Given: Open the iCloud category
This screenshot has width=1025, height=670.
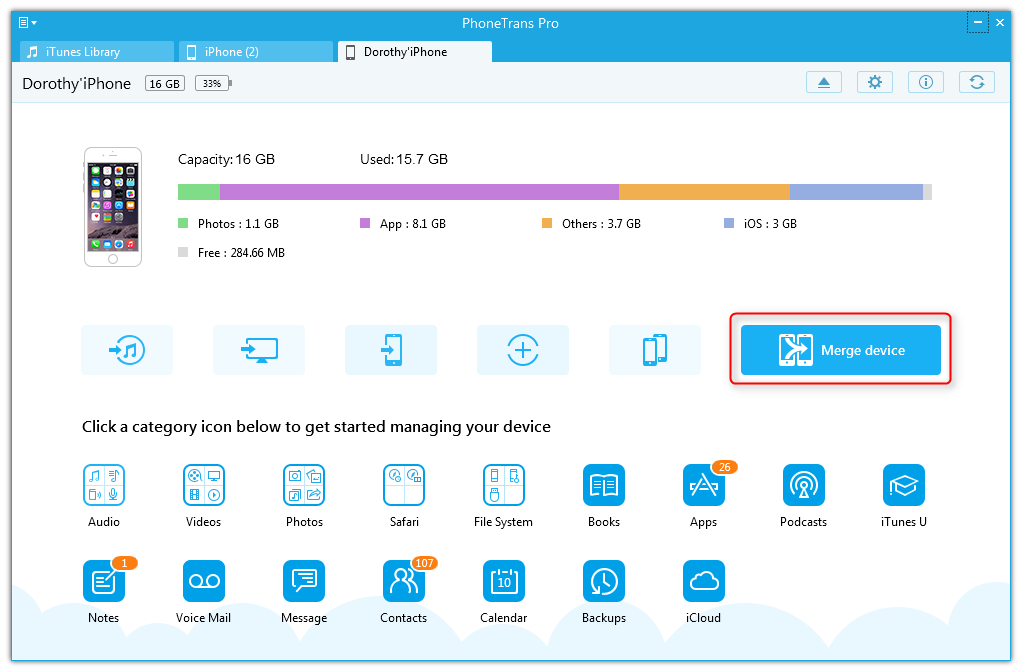Looking at the screenshot, I should point(704,581).
